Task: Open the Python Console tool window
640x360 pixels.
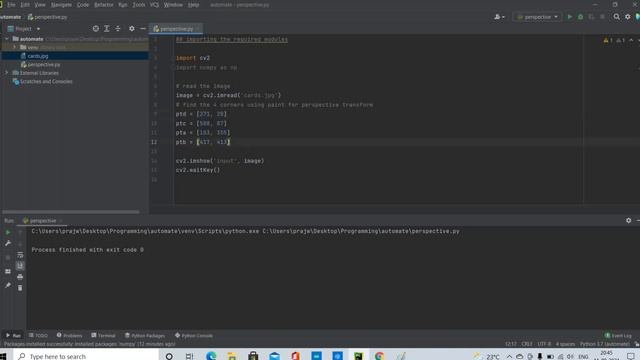Action: click(x=194, y=336)
